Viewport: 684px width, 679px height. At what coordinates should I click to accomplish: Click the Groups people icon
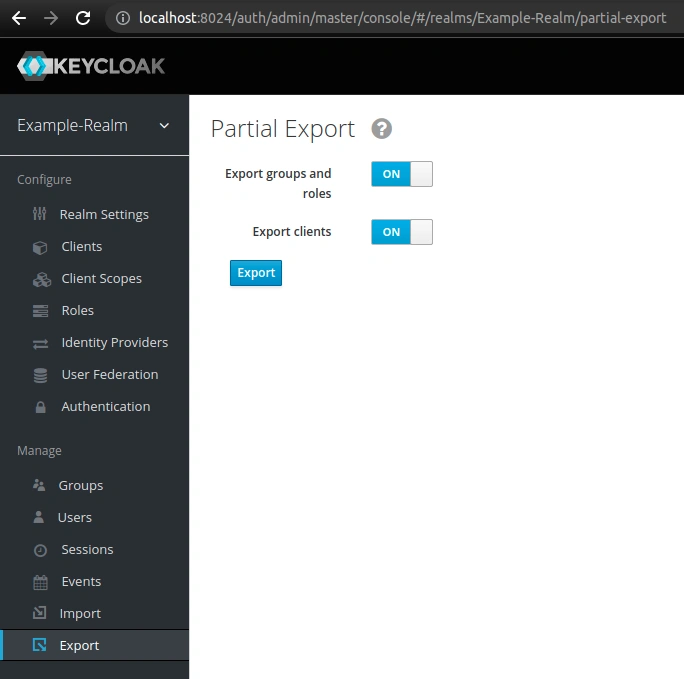pos(39,485)
